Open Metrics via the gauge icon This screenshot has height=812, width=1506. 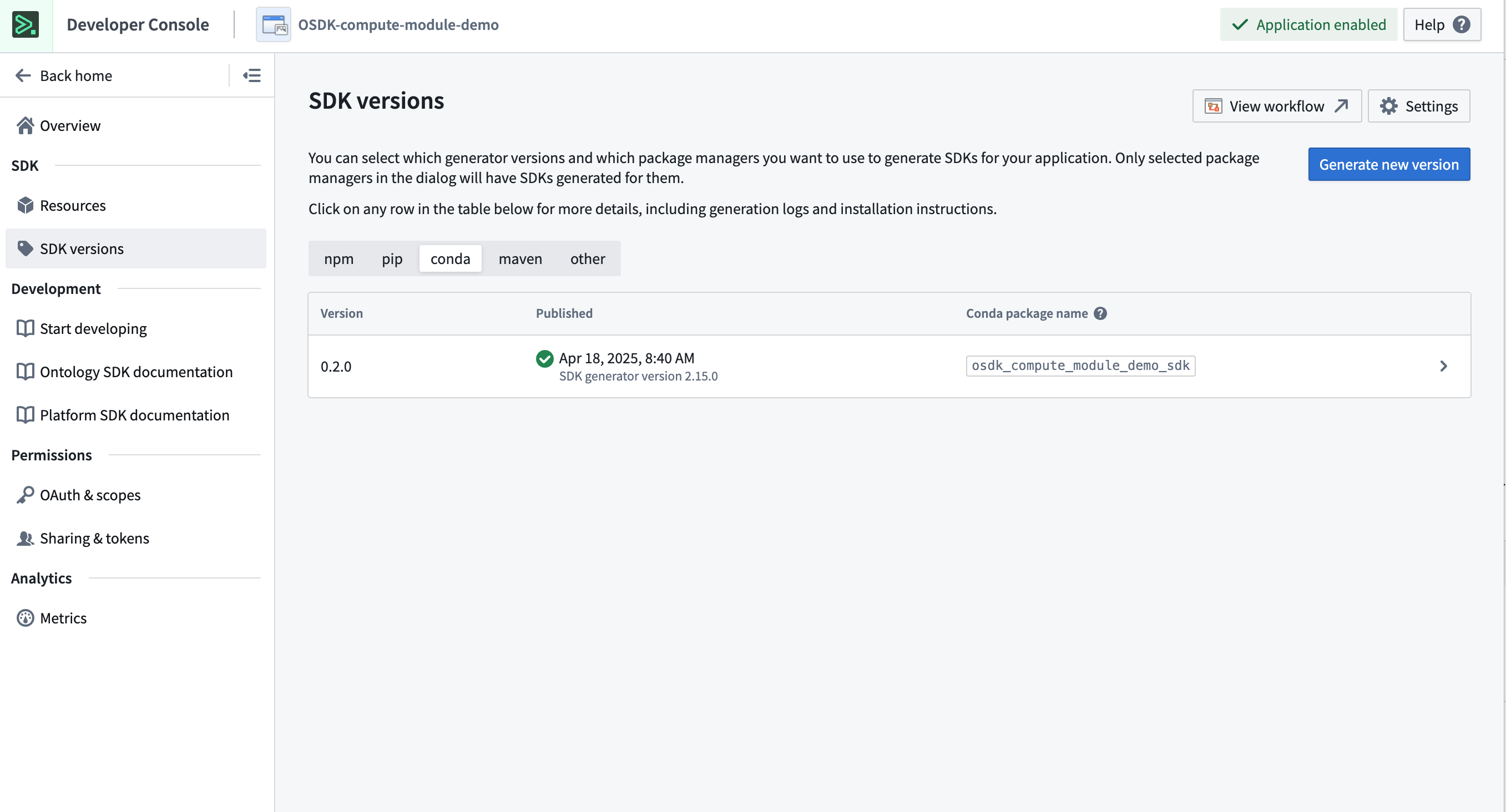[x=25, y=617]
